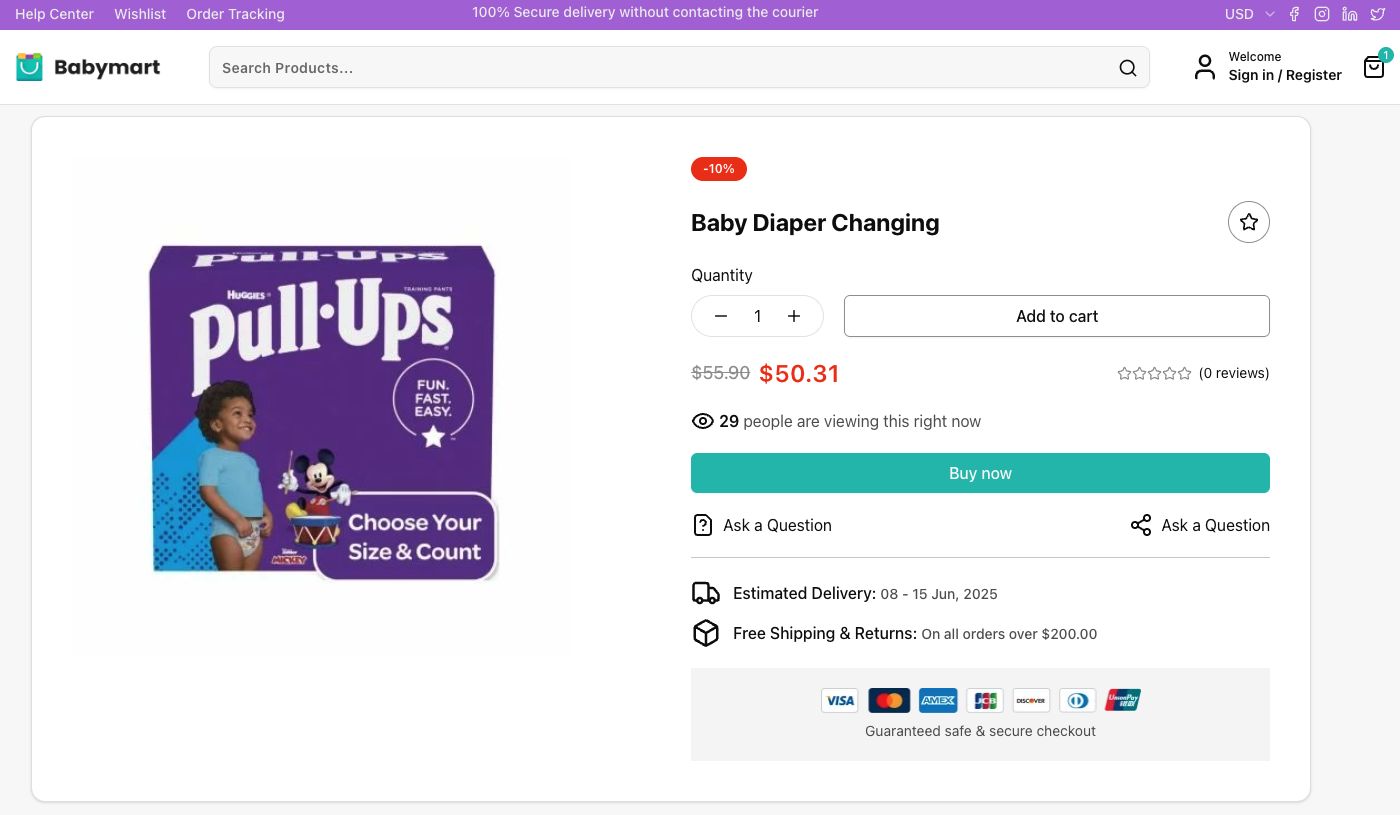This screenshot has width=1400, height=815.
Task: Open the Instagram social icon
Action: 1322,14
